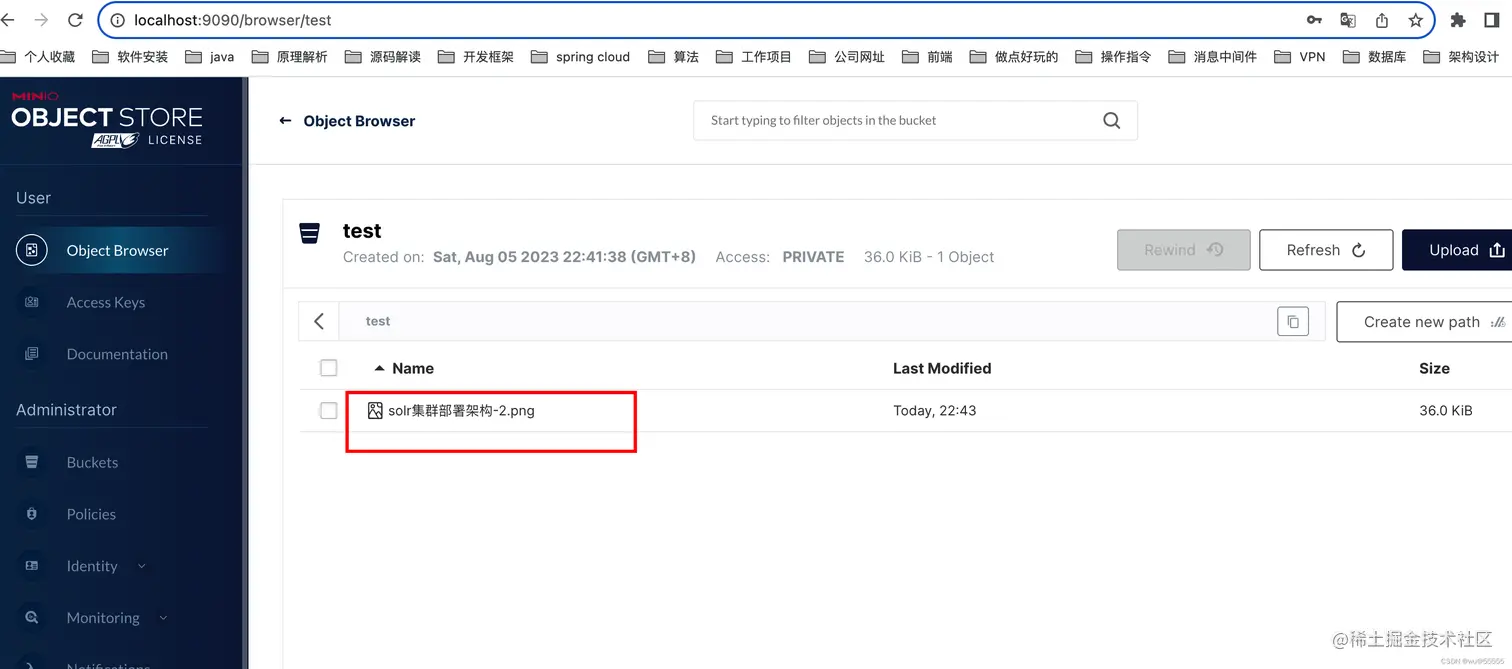The image size is (1512, 669).
Task: Open the translate page icon
Action: 1348,20
